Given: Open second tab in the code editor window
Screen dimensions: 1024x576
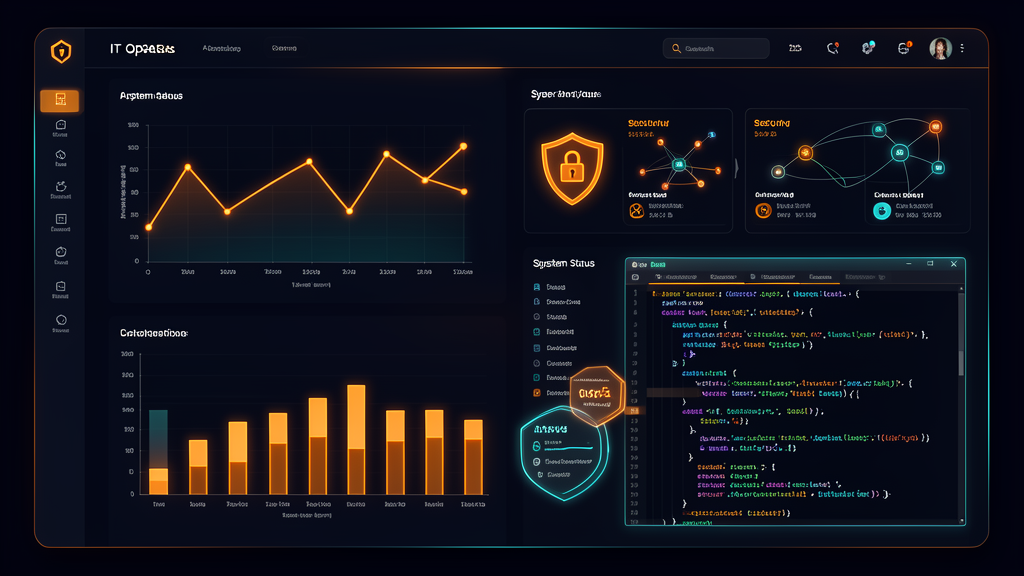Looking at the screenshot, I should [x=724, y=277].
